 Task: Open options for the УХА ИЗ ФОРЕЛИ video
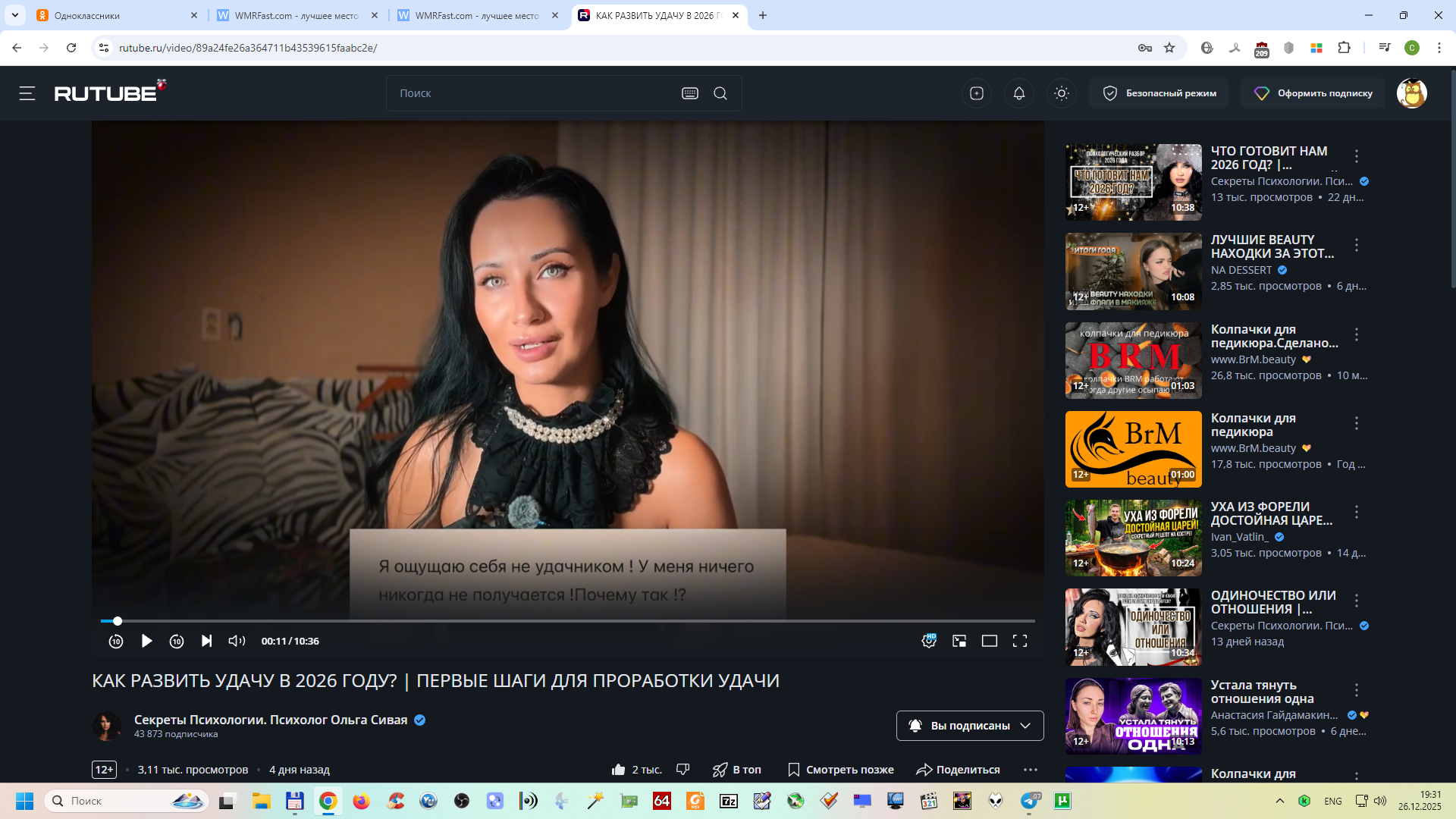[1357, 512]
